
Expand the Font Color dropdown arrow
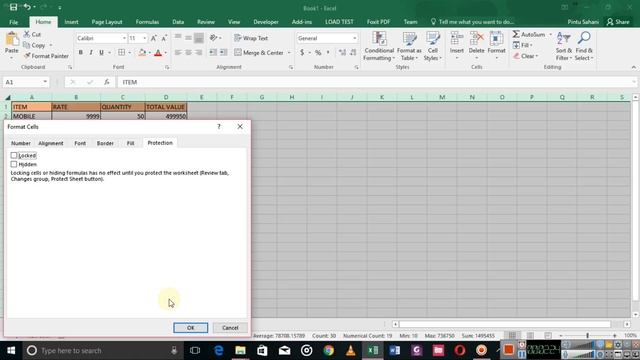[165, 53]
